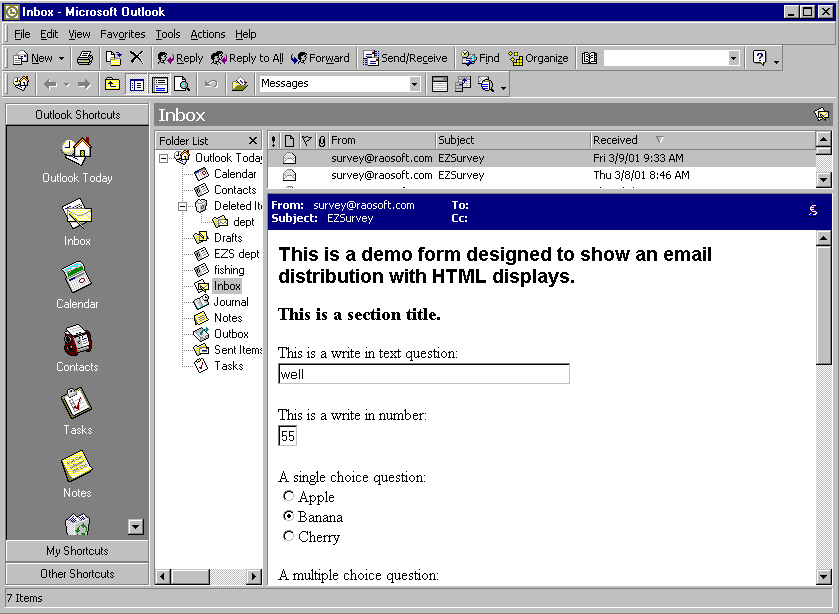Image resolution: width=839 pixels, height=614 pixels.
Task: Click the Reply to All button
Action: (x=247, y=58)
